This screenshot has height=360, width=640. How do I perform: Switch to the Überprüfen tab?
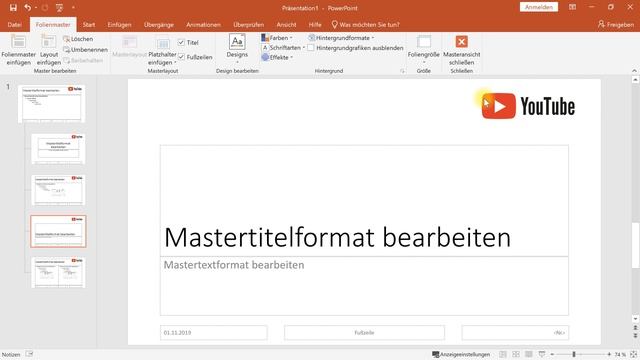(x=249, y=24)
